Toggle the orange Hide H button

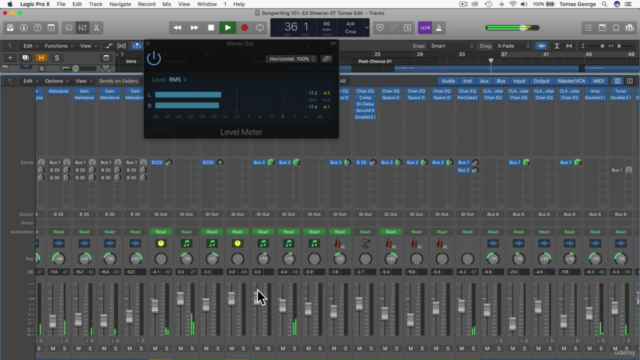(x=41, y=58)
